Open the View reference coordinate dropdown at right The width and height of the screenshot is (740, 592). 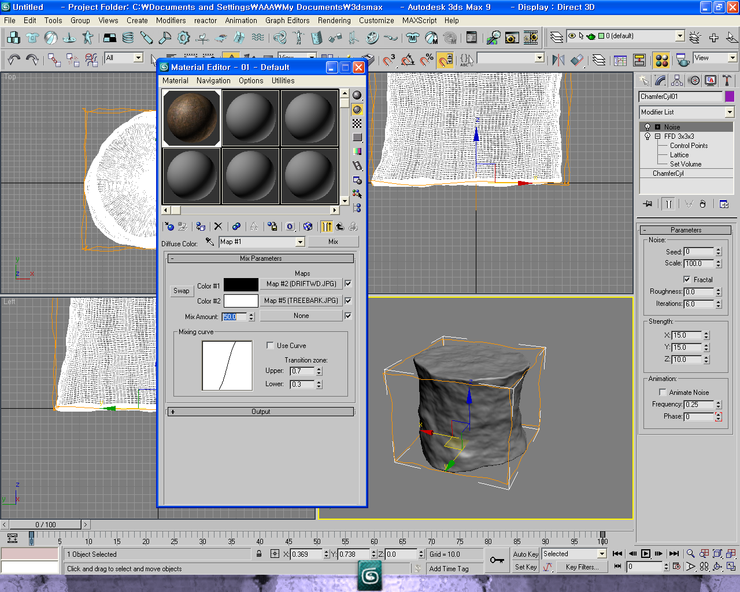coord(732,58)
